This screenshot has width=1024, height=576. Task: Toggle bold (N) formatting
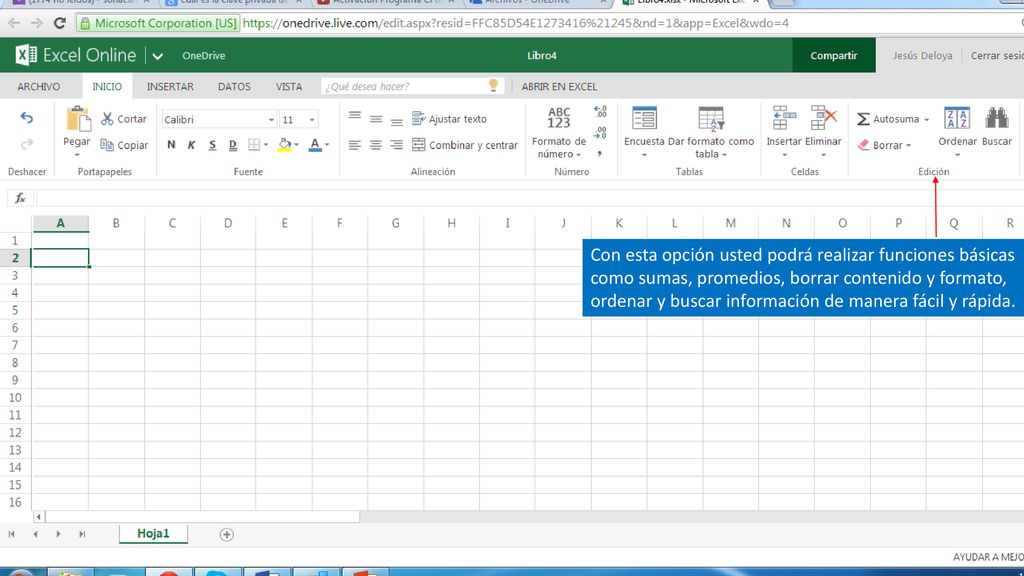click(171, 144)
